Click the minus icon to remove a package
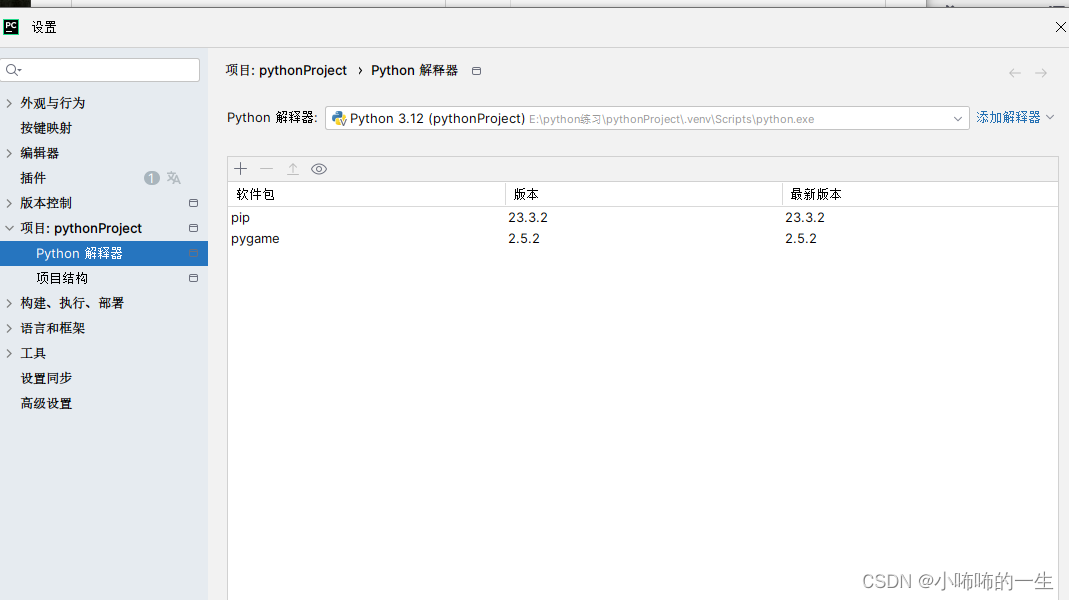The width and height of the screenshot is (1069, 600). pyautogui.click(x=266, y=168)
